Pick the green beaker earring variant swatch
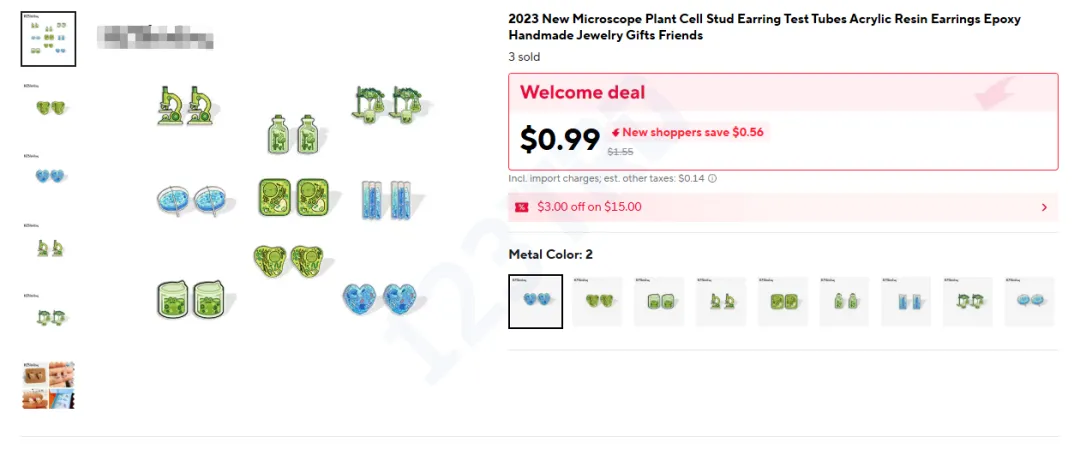 [659, 301]
